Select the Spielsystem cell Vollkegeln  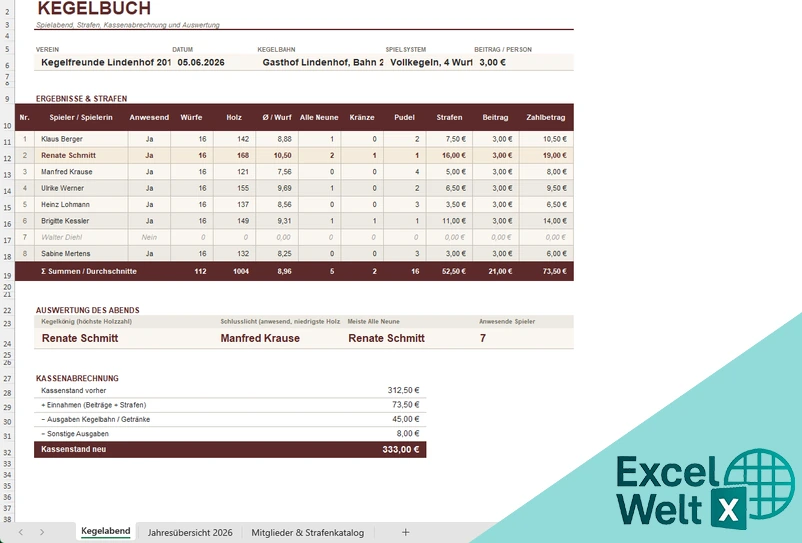point(429,62)
